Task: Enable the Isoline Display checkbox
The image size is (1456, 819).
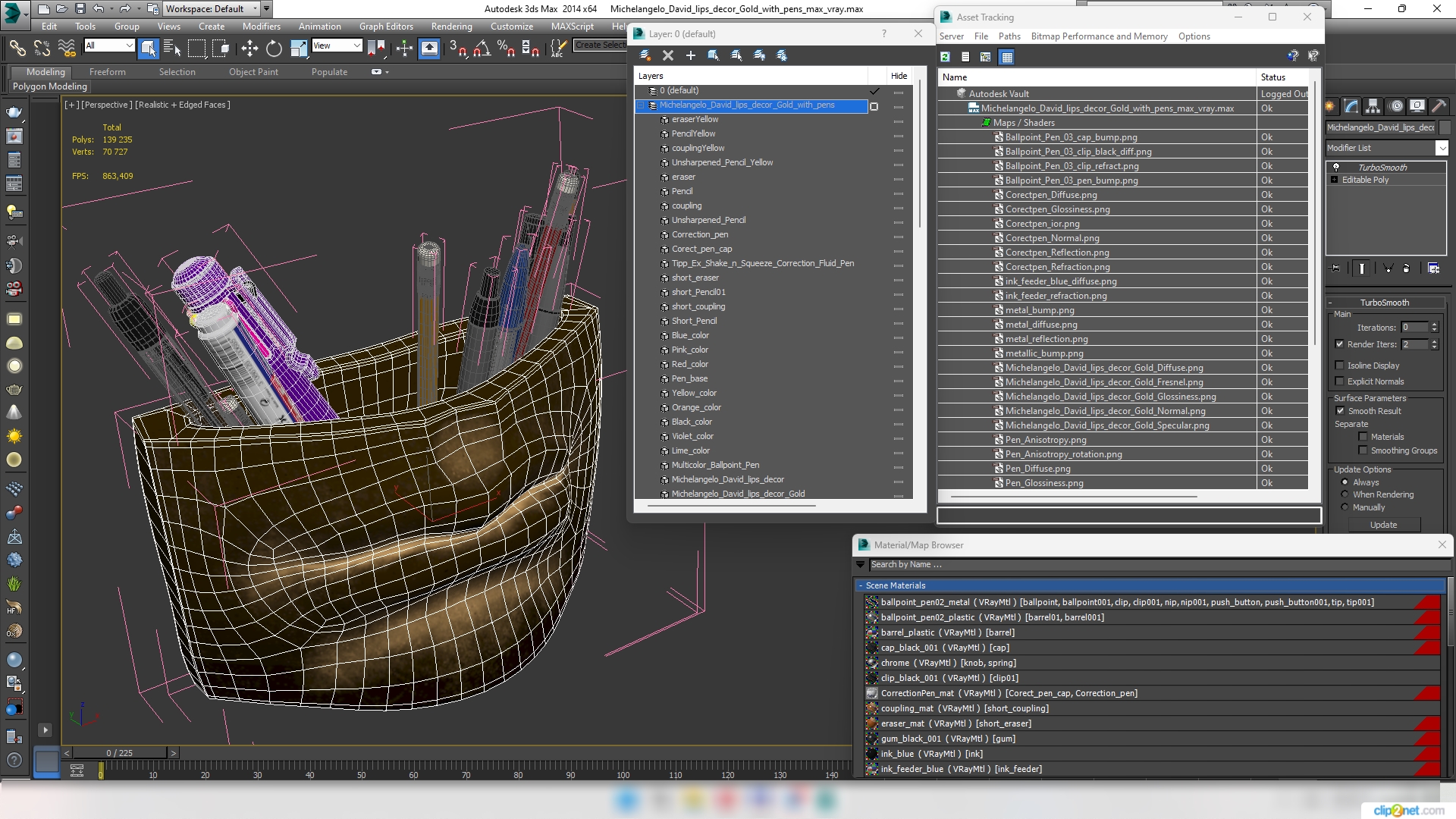Action: (1340, 366)
